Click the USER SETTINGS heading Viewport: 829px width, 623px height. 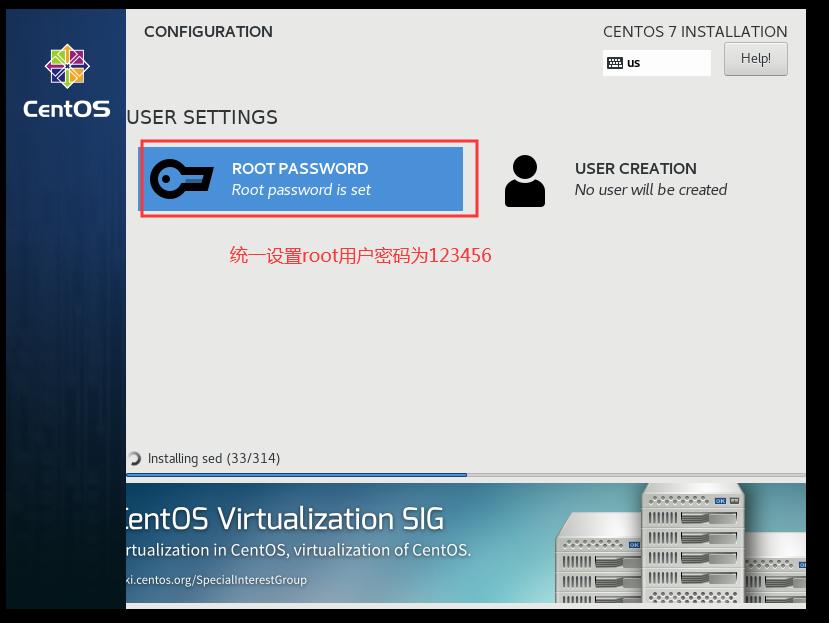click(202, 117)
